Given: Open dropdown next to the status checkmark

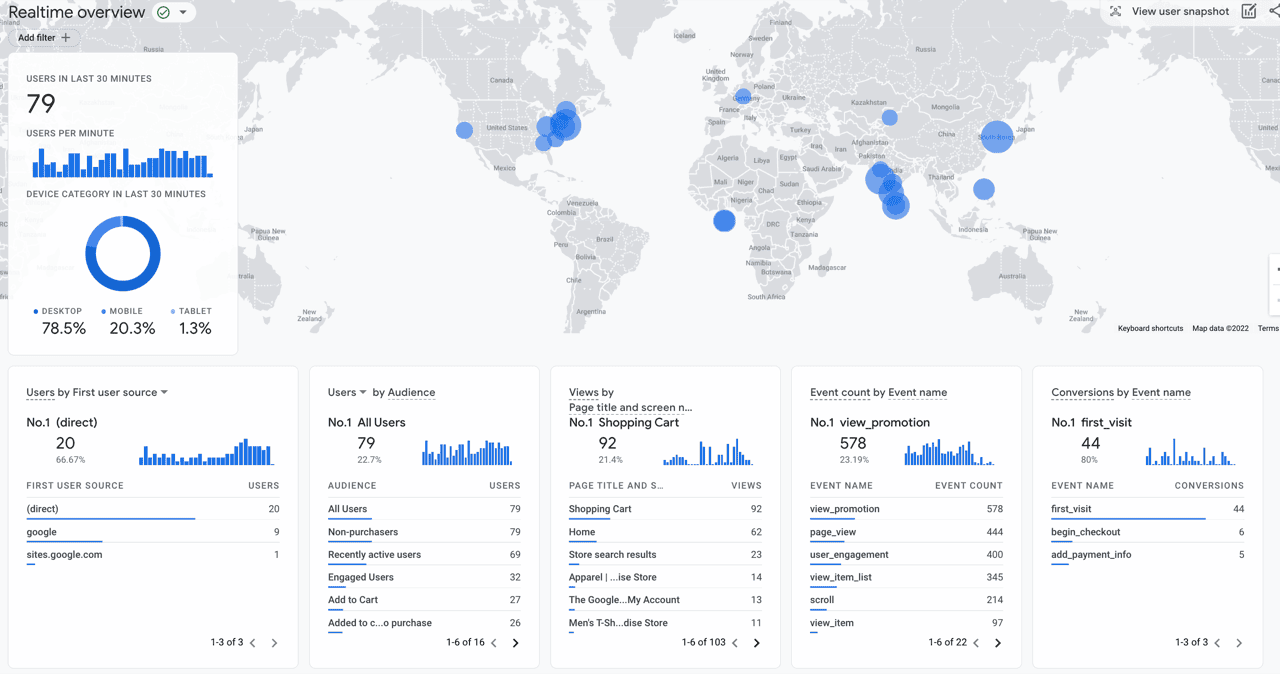Looking at the screenshot, I should 183,13.
